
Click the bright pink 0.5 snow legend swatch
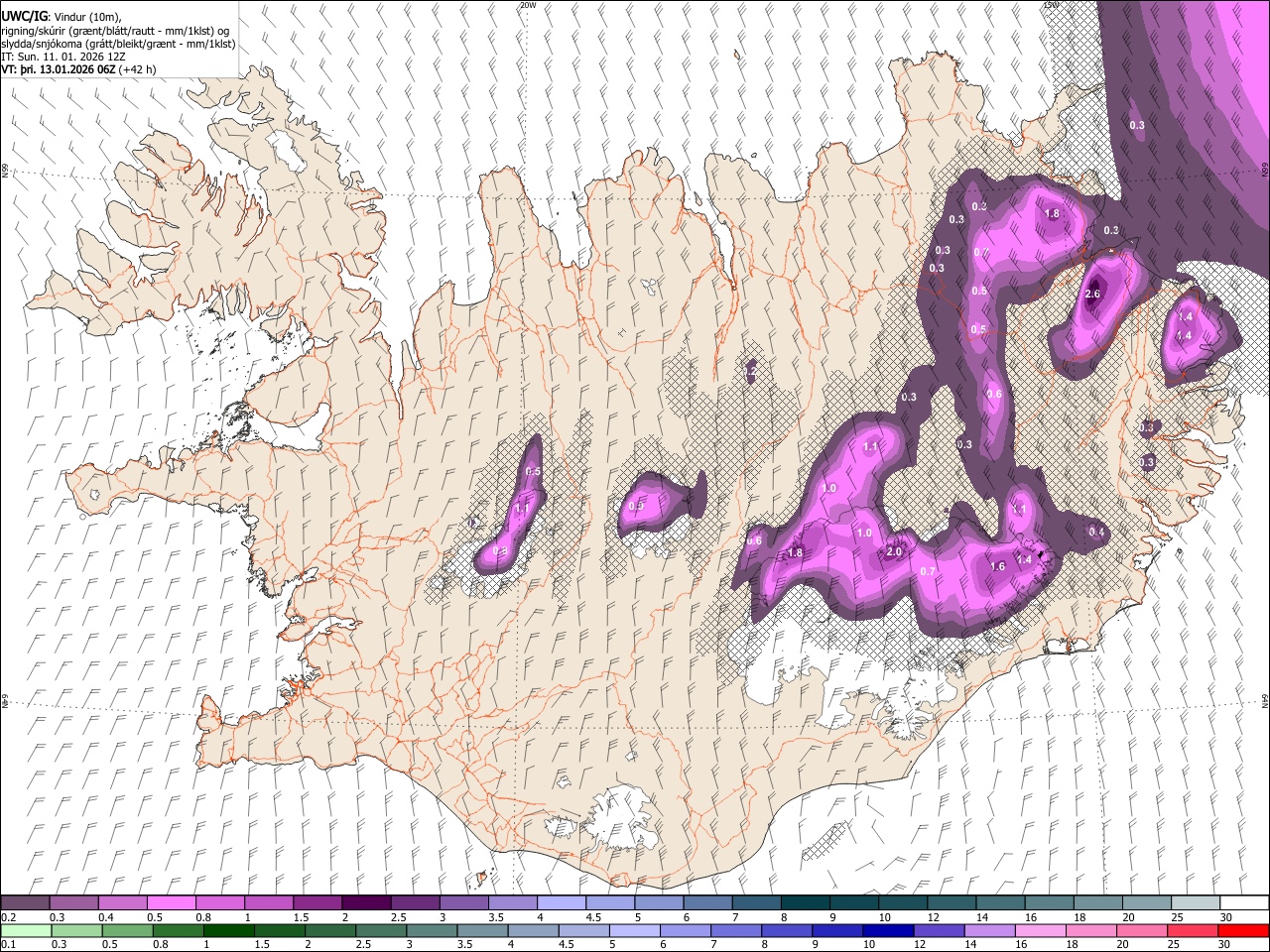[172, 902]
